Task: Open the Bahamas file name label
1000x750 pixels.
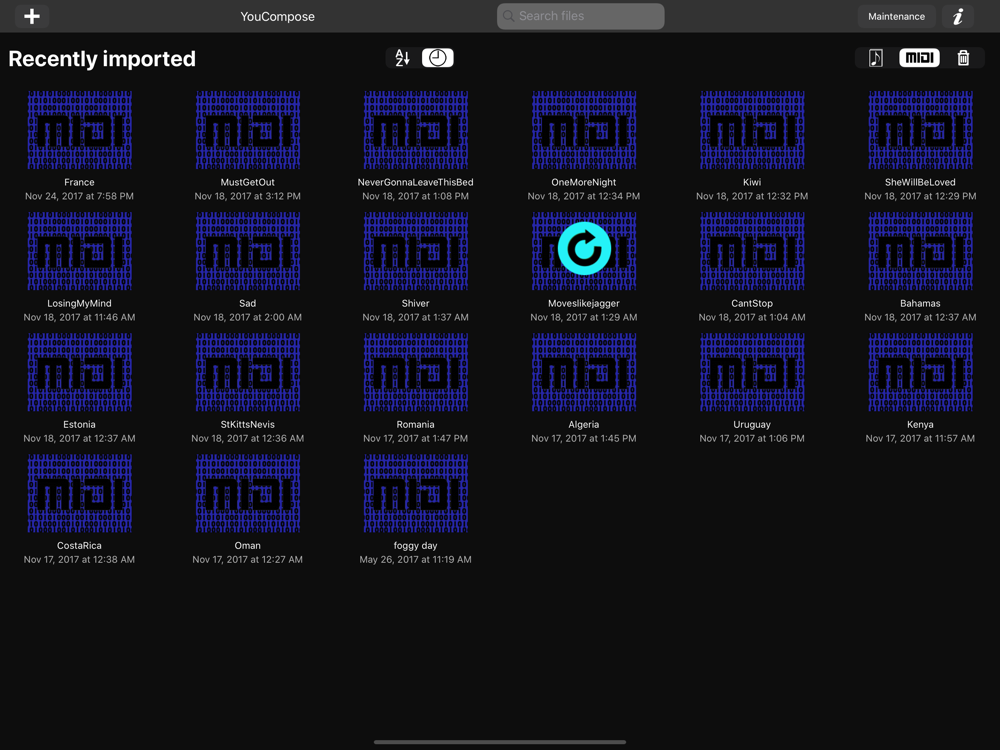Action: click(920, 303)
